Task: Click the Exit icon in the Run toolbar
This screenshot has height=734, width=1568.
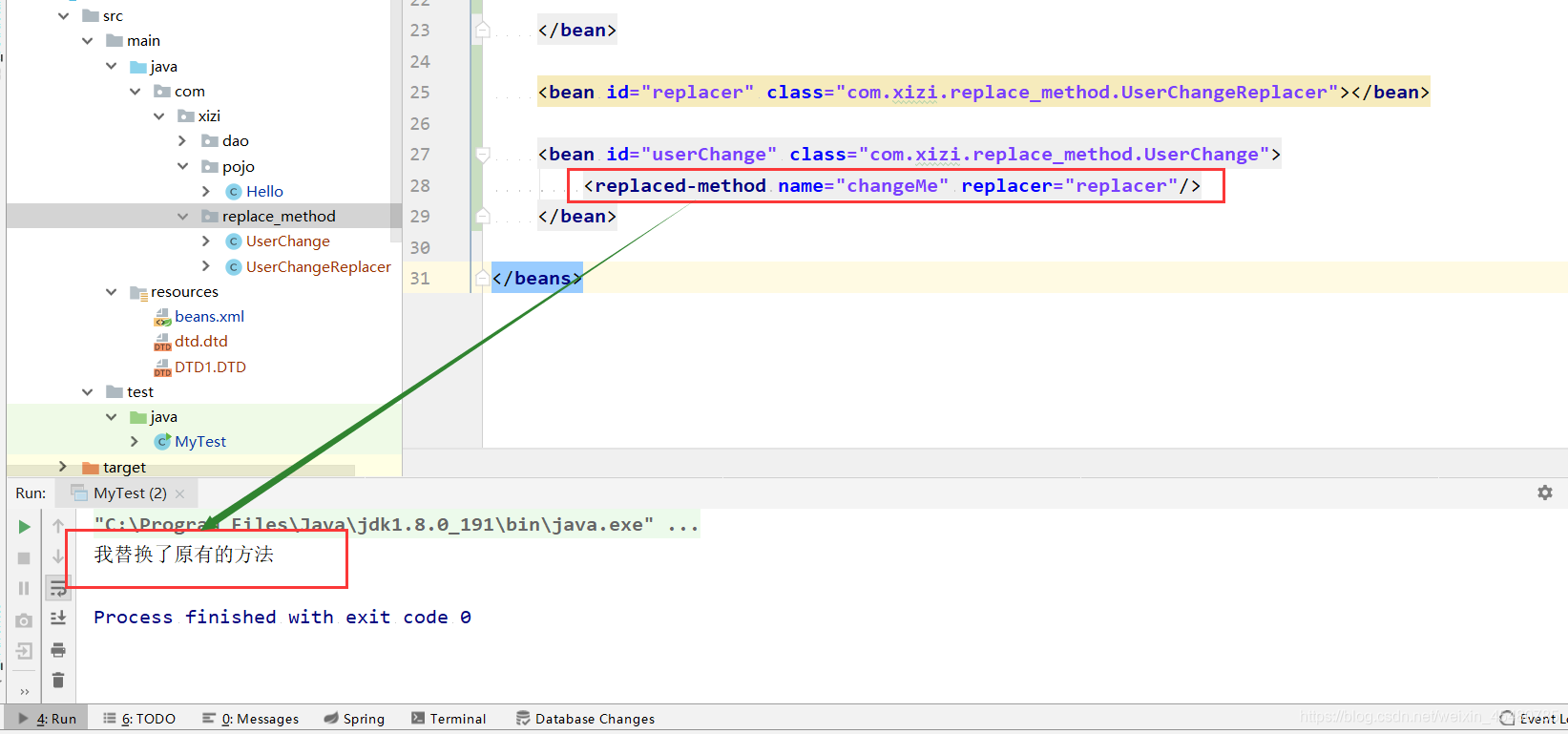Action: coord(24,651)
